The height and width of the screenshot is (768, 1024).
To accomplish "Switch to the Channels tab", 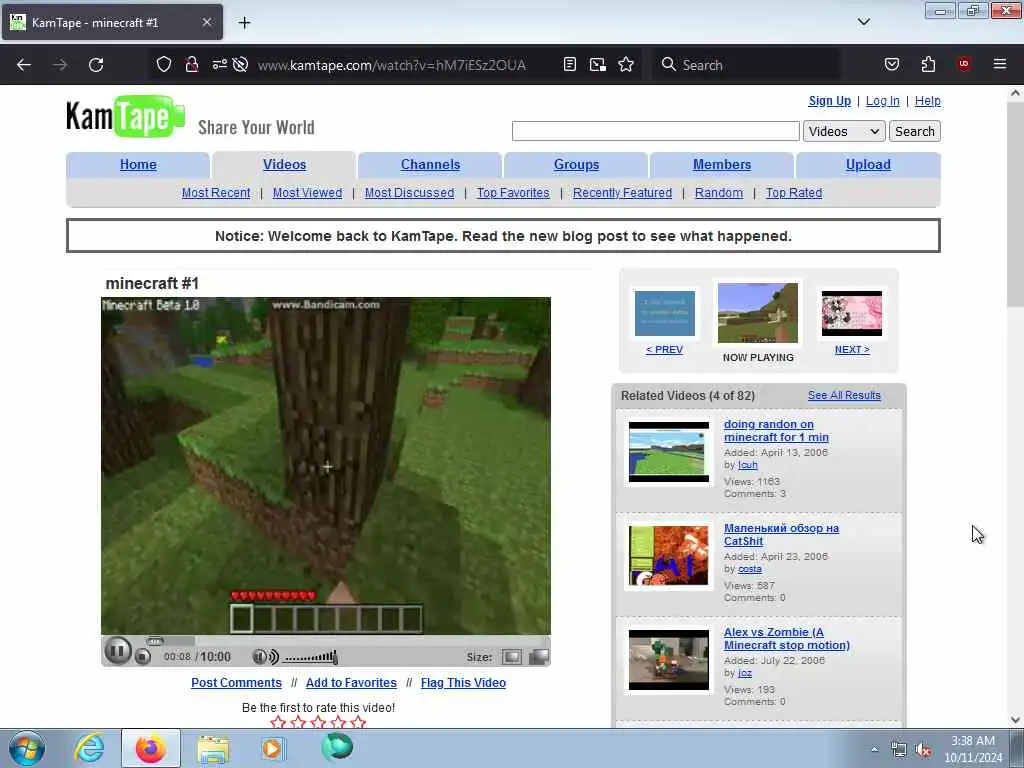I will click(x=430, y=165).
